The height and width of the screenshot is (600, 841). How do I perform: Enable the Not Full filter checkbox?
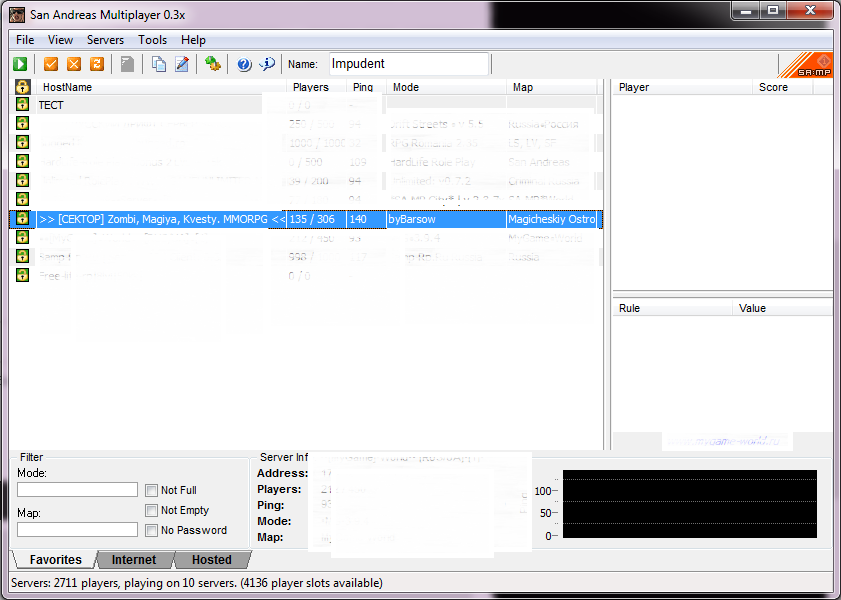click(x=152, y=490)
